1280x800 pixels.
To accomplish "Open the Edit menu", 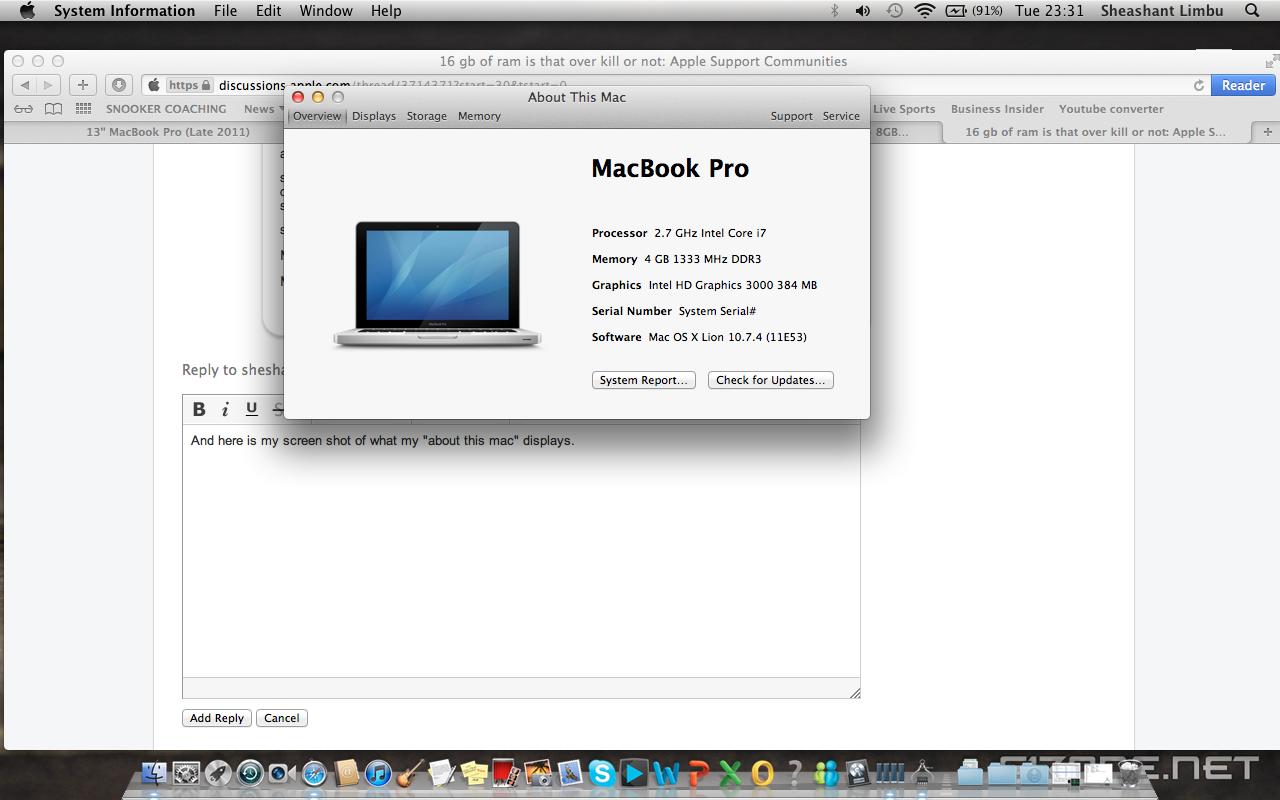I will [x=268, y=11].
